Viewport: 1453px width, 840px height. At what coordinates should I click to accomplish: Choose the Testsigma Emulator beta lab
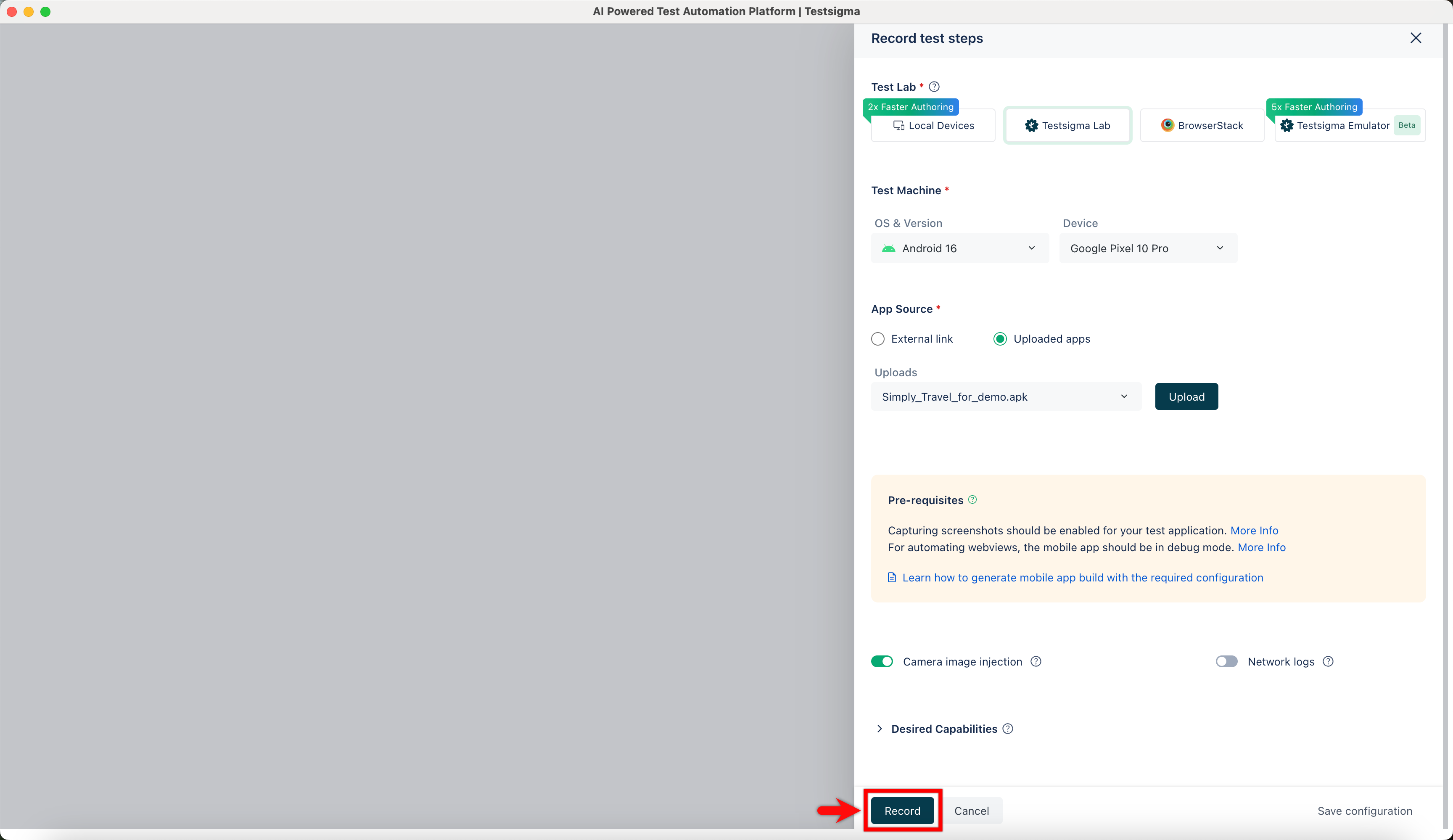(x=1350, y=125)
